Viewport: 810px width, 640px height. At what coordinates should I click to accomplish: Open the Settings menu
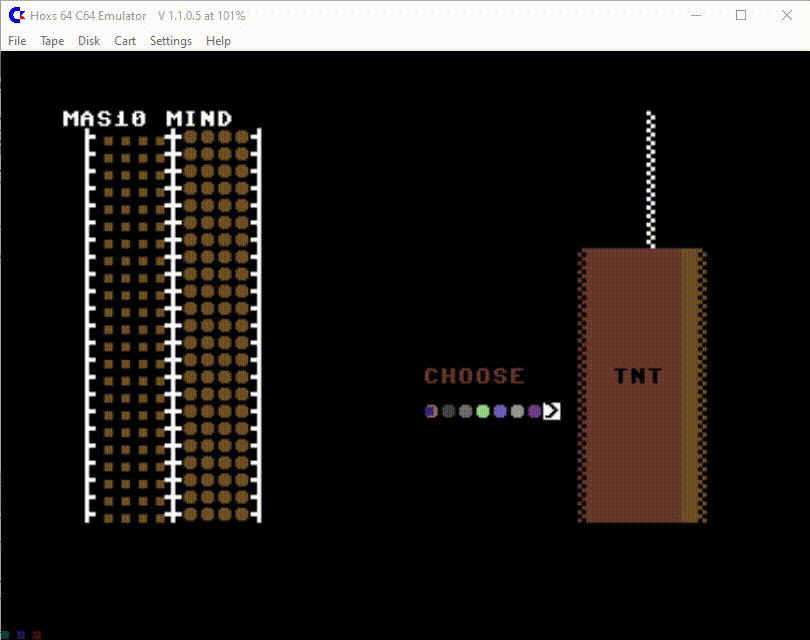[x=171, y=41]
